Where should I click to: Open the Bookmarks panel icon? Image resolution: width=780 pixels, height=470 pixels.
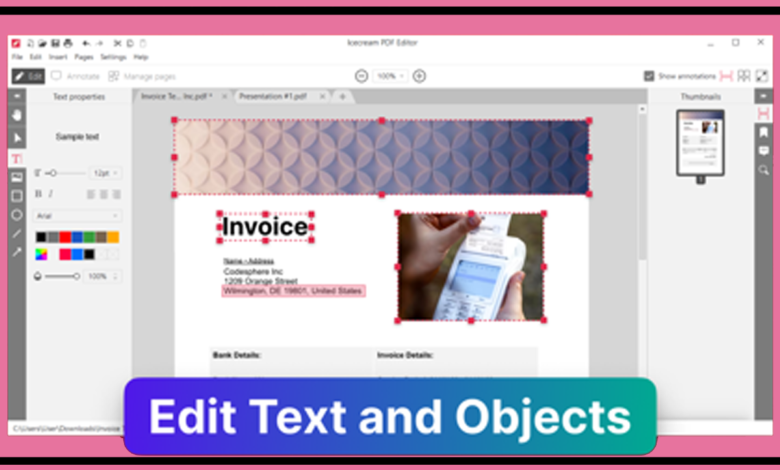(x=764, y=132)
